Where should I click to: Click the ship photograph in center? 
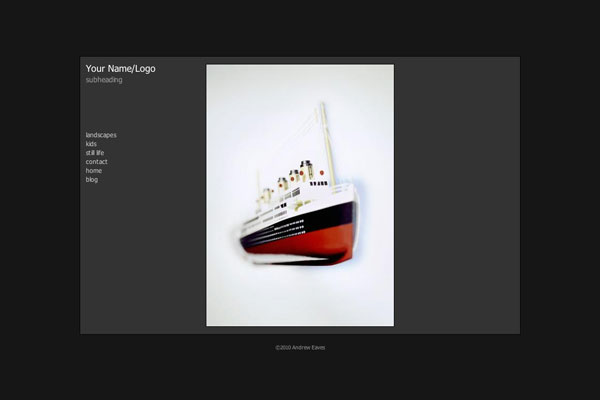click(300, 195)
